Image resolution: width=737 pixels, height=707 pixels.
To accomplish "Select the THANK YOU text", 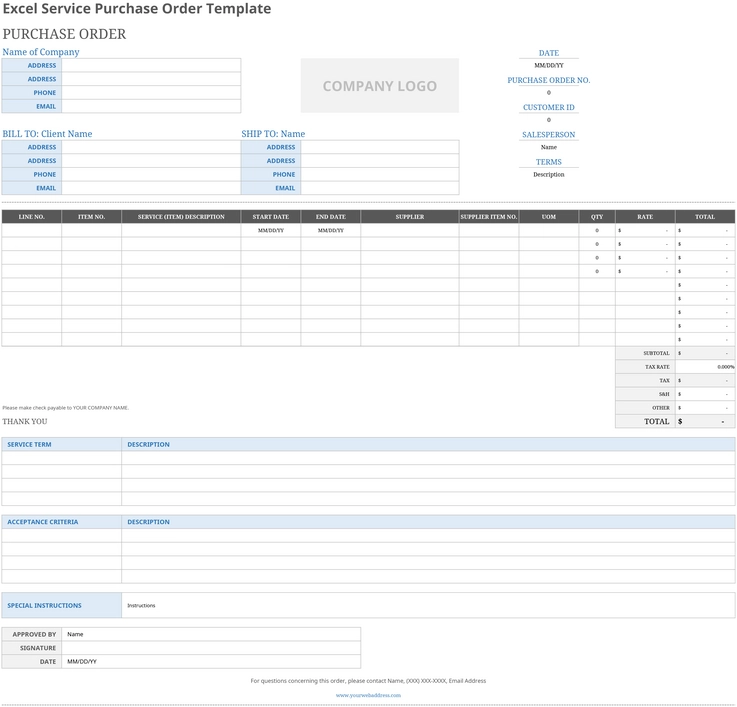I will click(25, 421).
